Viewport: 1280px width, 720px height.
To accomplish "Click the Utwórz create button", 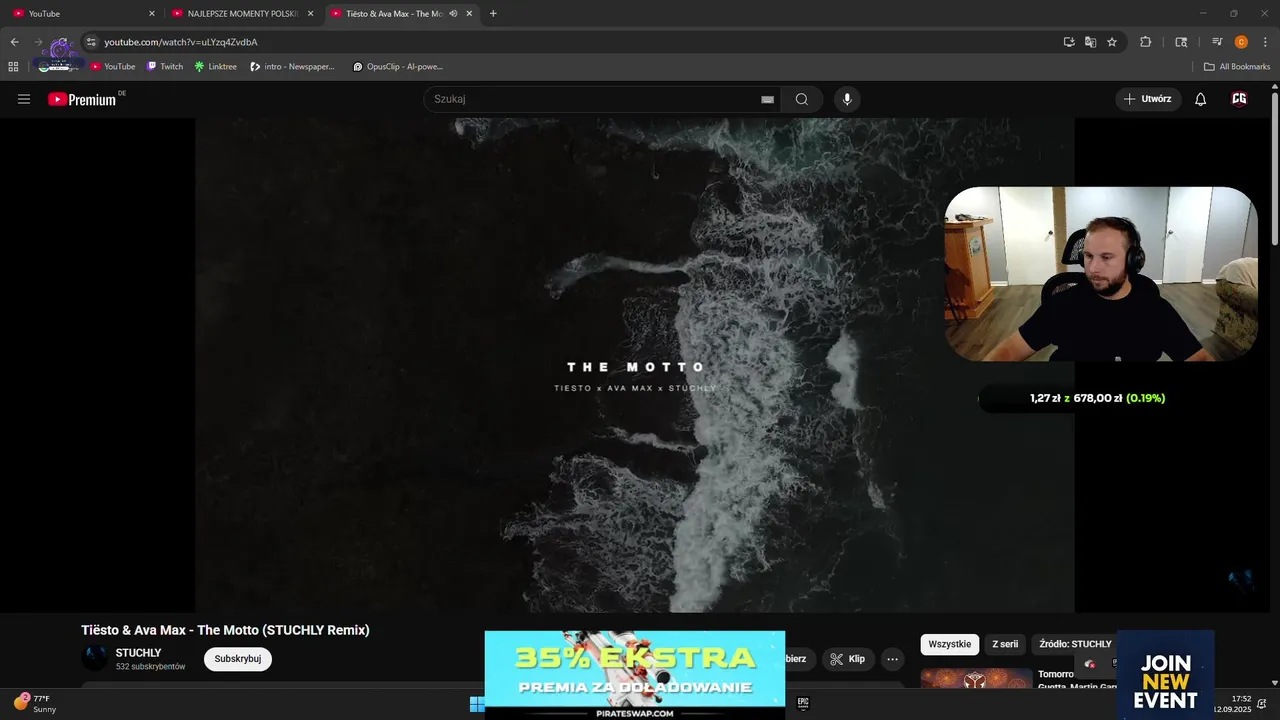I will coord(1148,99).
